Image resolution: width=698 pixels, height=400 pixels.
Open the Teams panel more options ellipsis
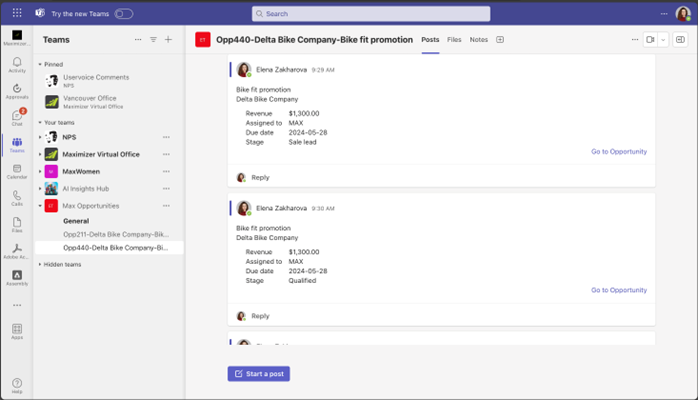[138, 40]
